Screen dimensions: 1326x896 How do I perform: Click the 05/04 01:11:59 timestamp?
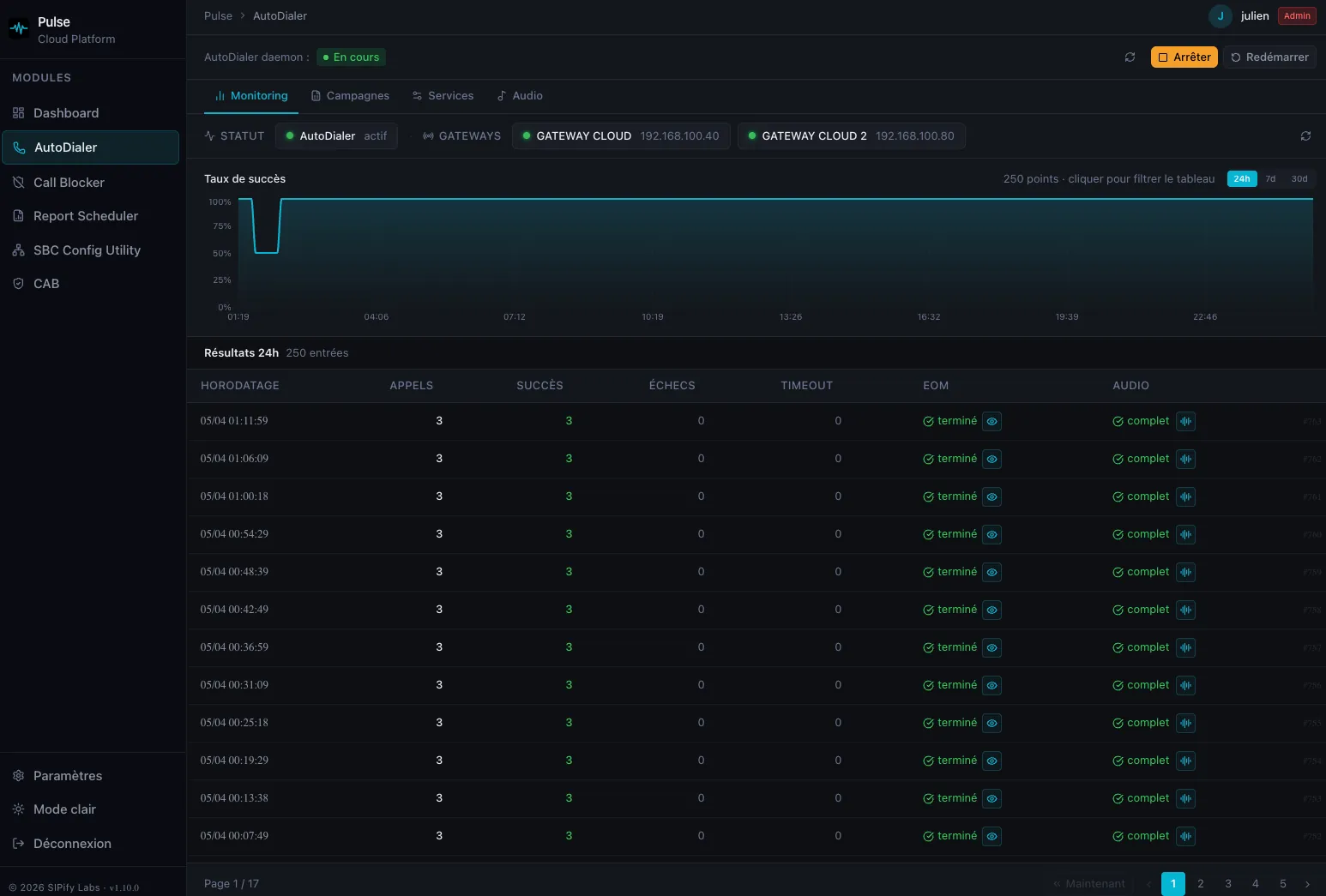[x=234, y=421]
